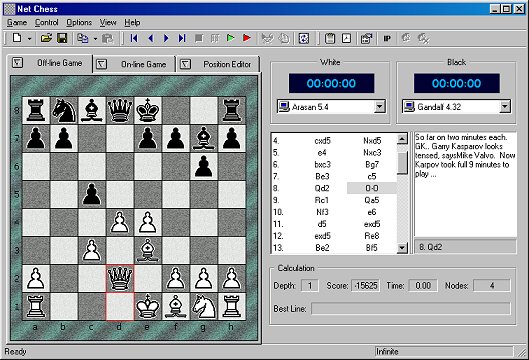
Task: Click the white knight on g1
Action: click(204, 306)
